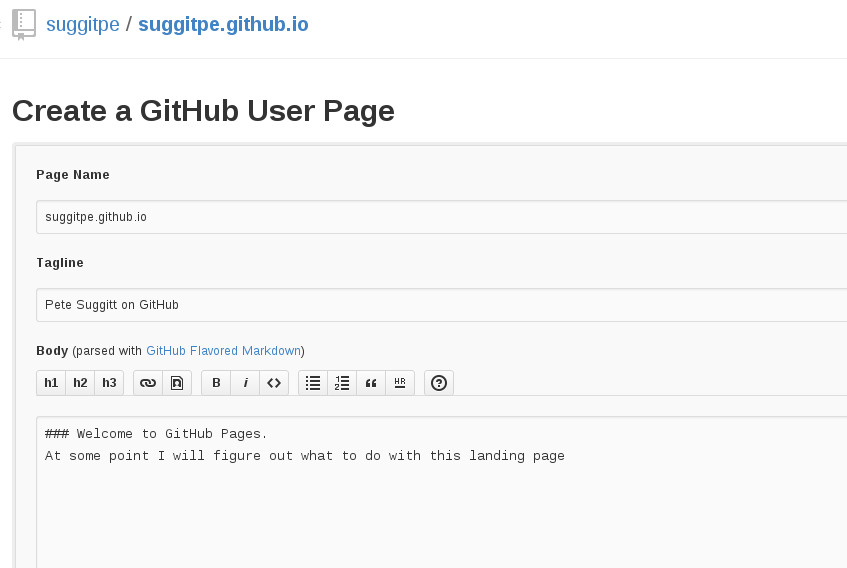Click the h1 heading button
Image resolution: width=847 pixels, height=568 pixels.
pos(51,383)
